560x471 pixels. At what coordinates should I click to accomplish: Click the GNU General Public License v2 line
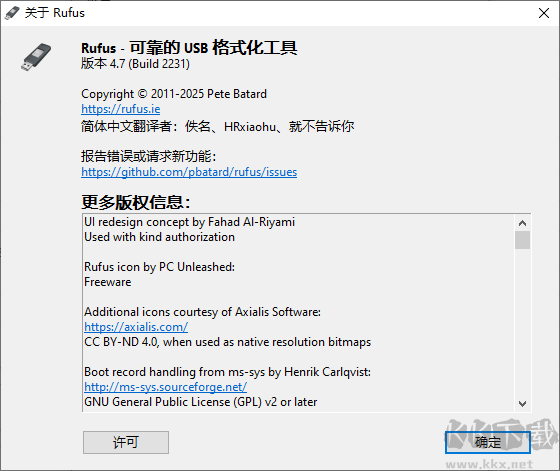[x=201, y=402]
